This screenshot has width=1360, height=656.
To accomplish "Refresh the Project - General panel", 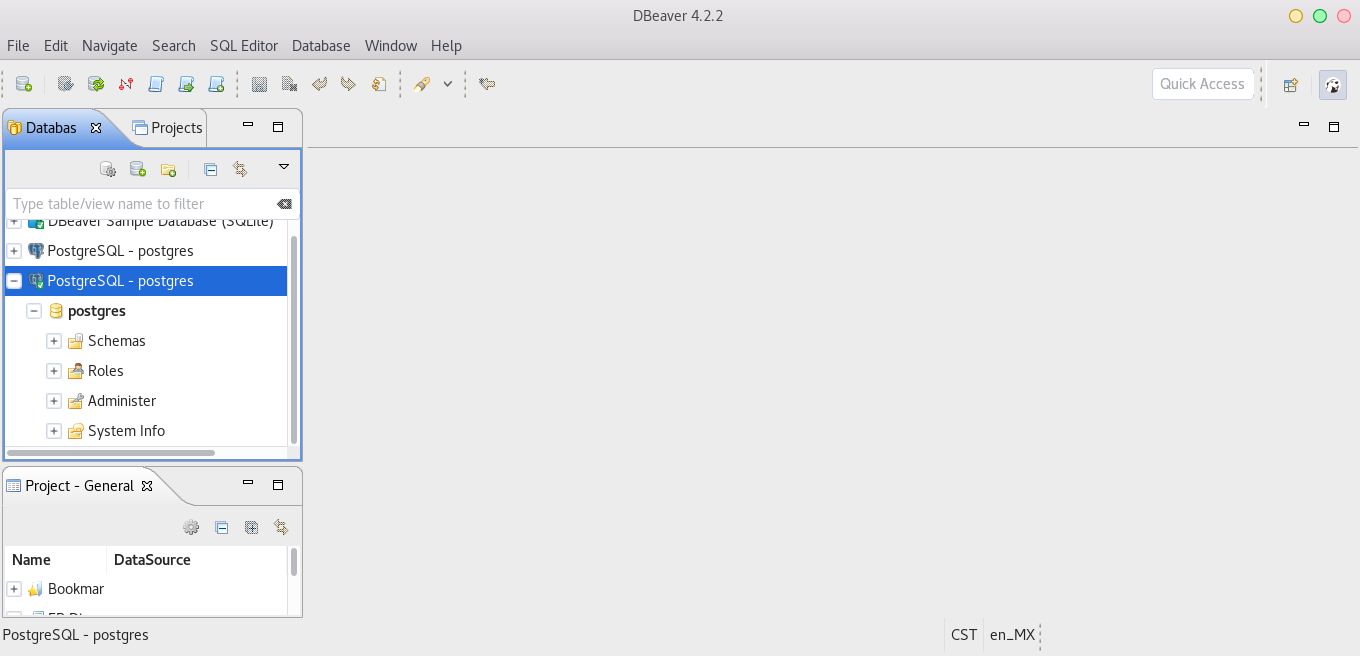I will pos(281,527).
